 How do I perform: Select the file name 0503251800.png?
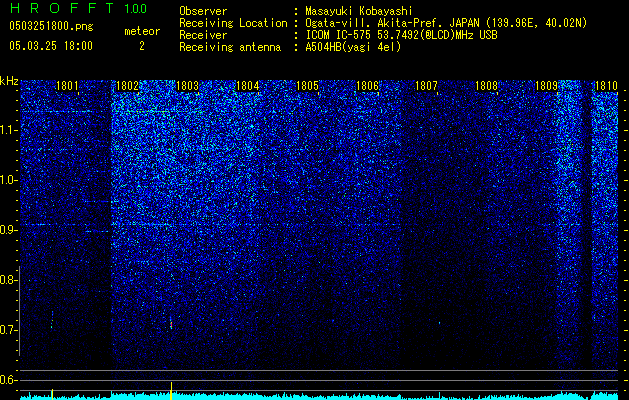coord(51,26)
